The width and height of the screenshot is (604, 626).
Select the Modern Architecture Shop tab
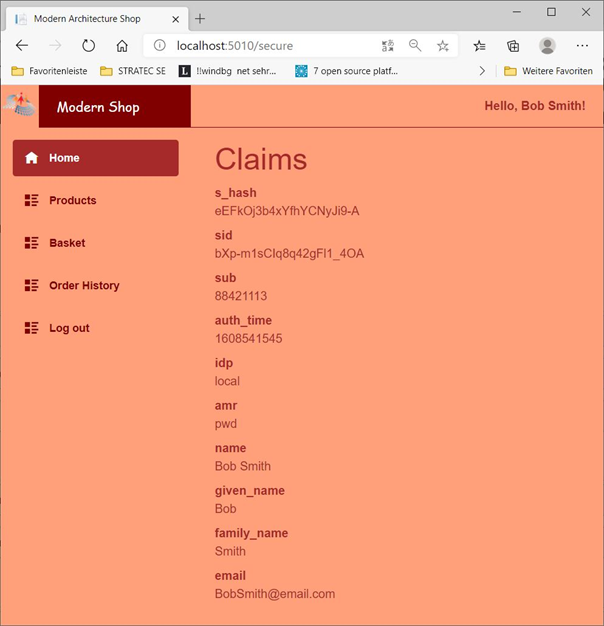pos(97,19)
